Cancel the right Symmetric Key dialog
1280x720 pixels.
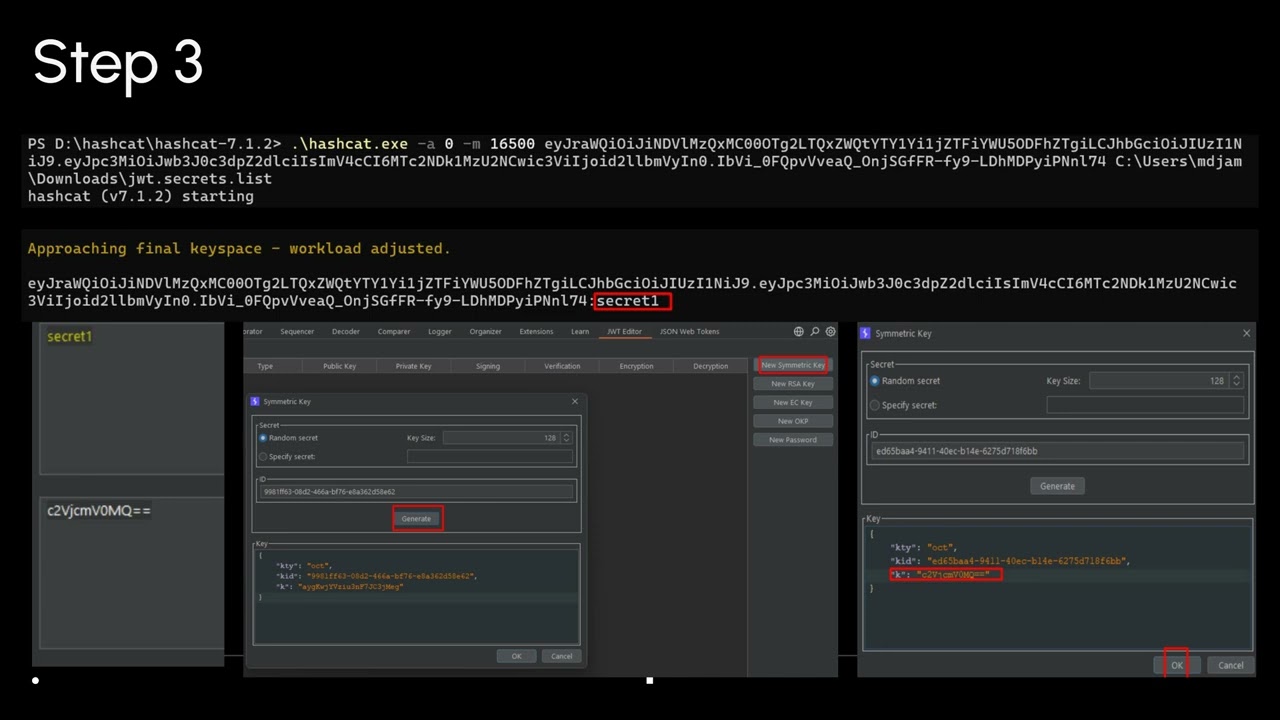point(1231,665)
